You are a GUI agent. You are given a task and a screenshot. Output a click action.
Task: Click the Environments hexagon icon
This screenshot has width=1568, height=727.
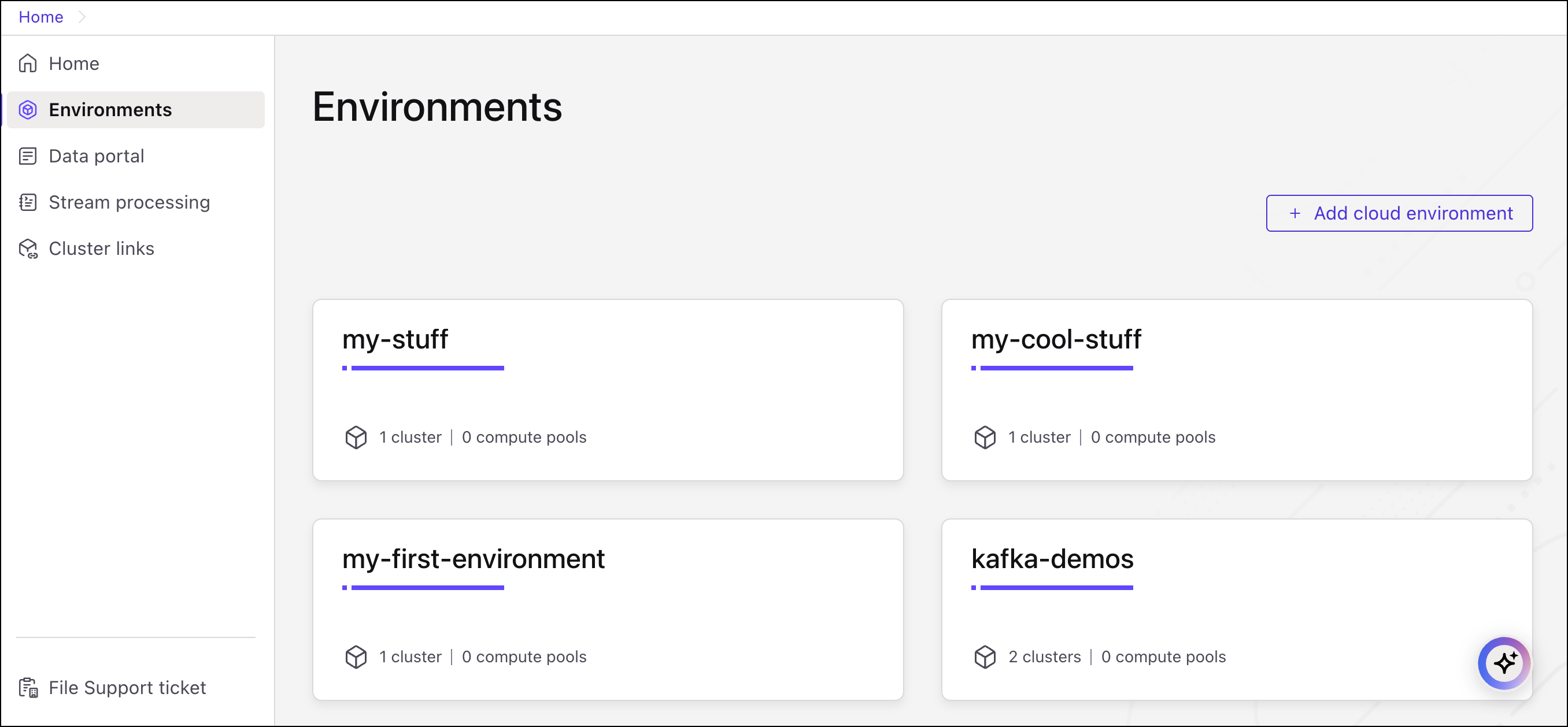[x=28, y=109]
